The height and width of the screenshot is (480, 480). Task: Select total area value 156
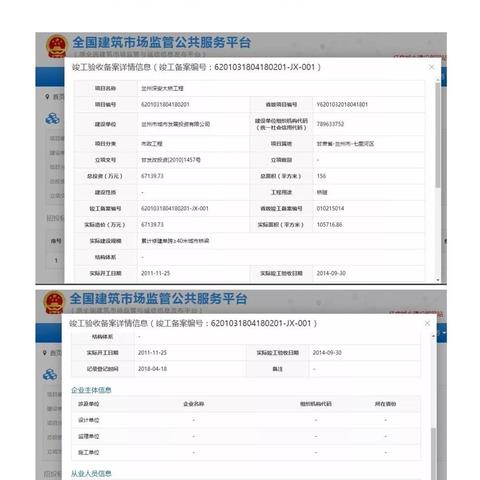(x=321, y=176)
